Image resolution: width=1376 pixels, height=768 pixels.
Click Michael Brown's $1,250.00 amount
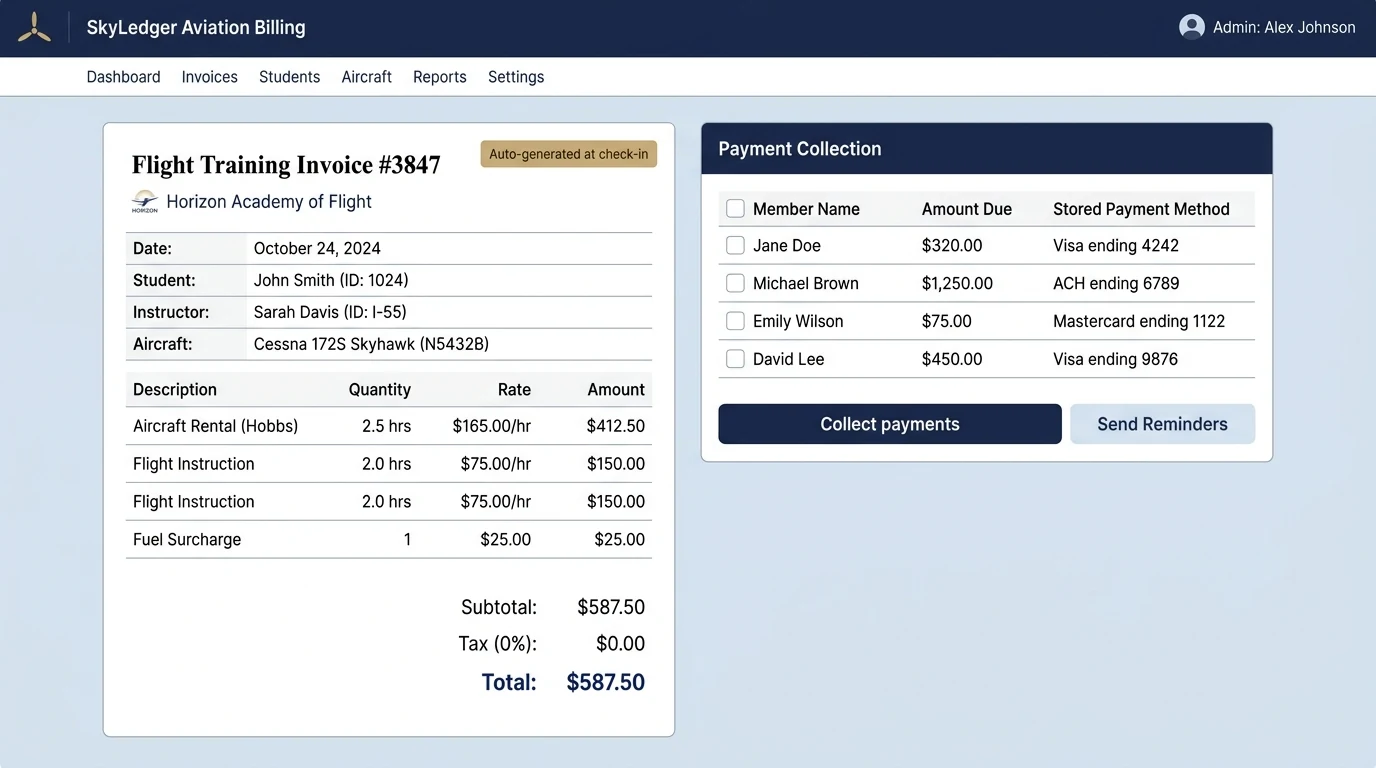pyautogui.click(x=957, y=283)
